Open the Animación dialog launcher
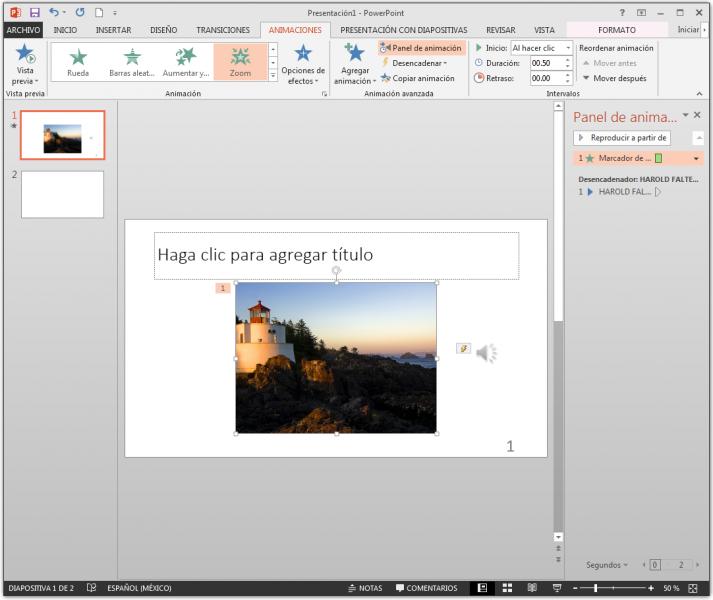713x600 pixels. (324, 94)
